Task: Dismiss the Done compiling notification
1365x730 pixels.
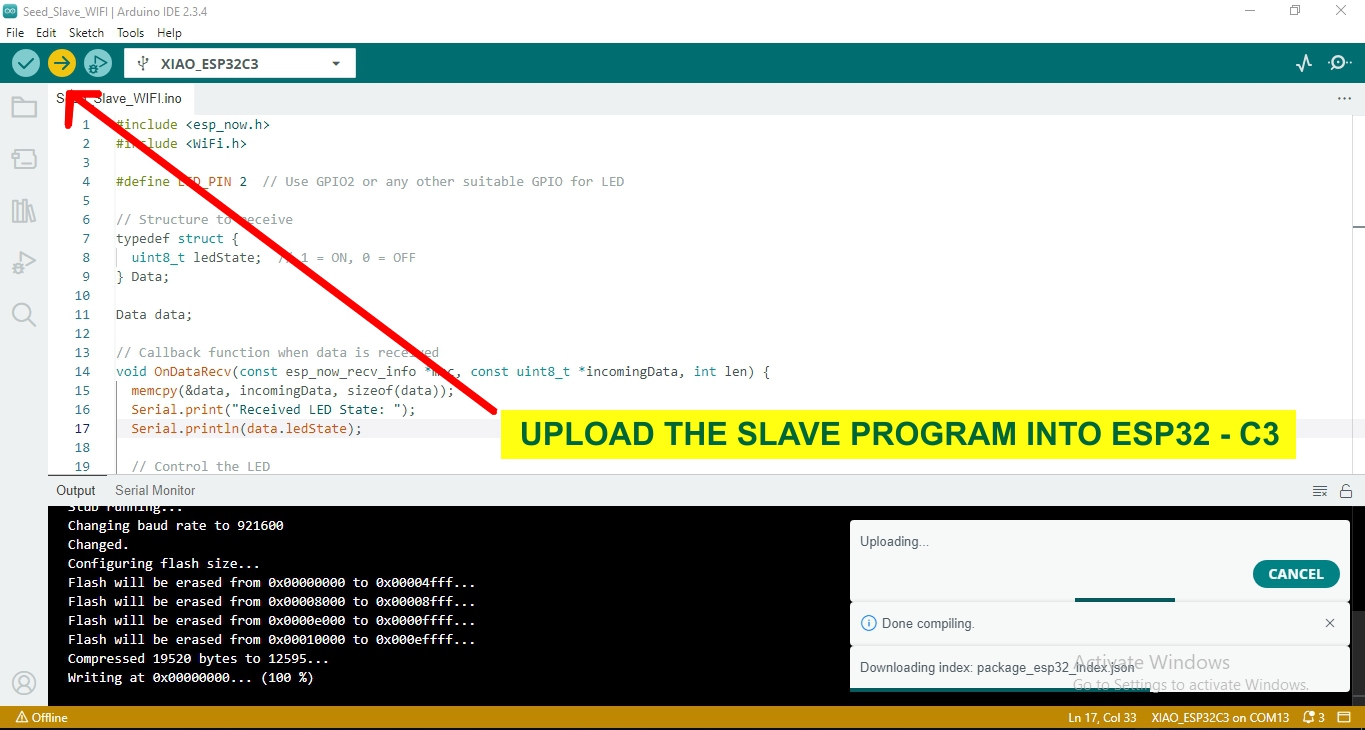Action: pos(1330,623)
